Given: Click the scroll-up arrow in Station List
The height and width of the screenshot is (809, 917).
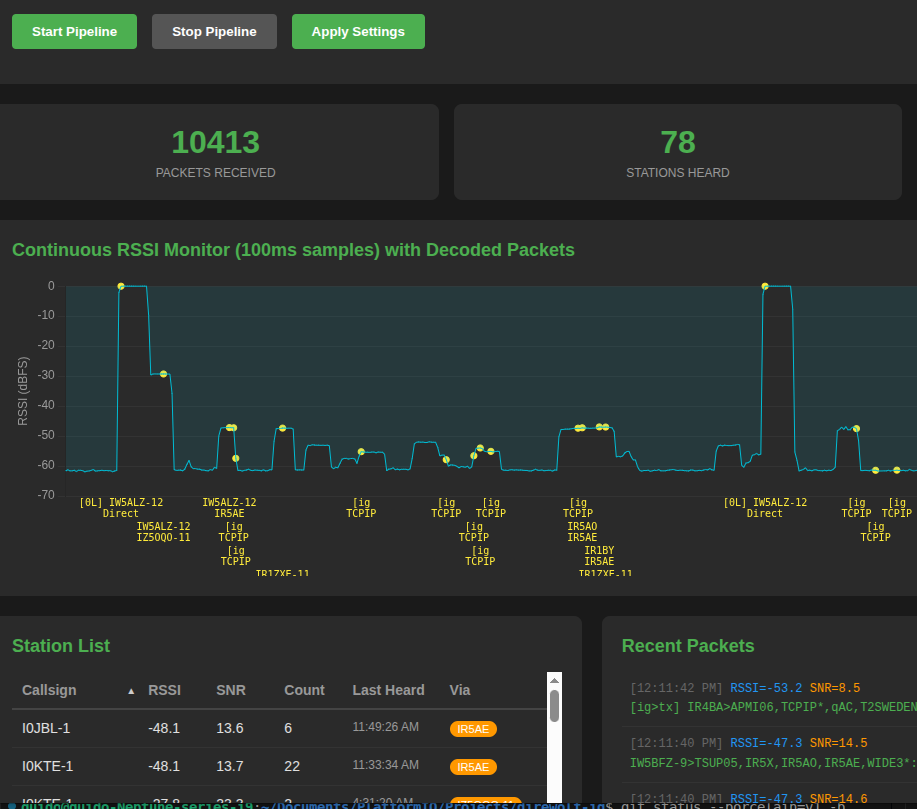Looking at the screenshot, I should 554,680.
